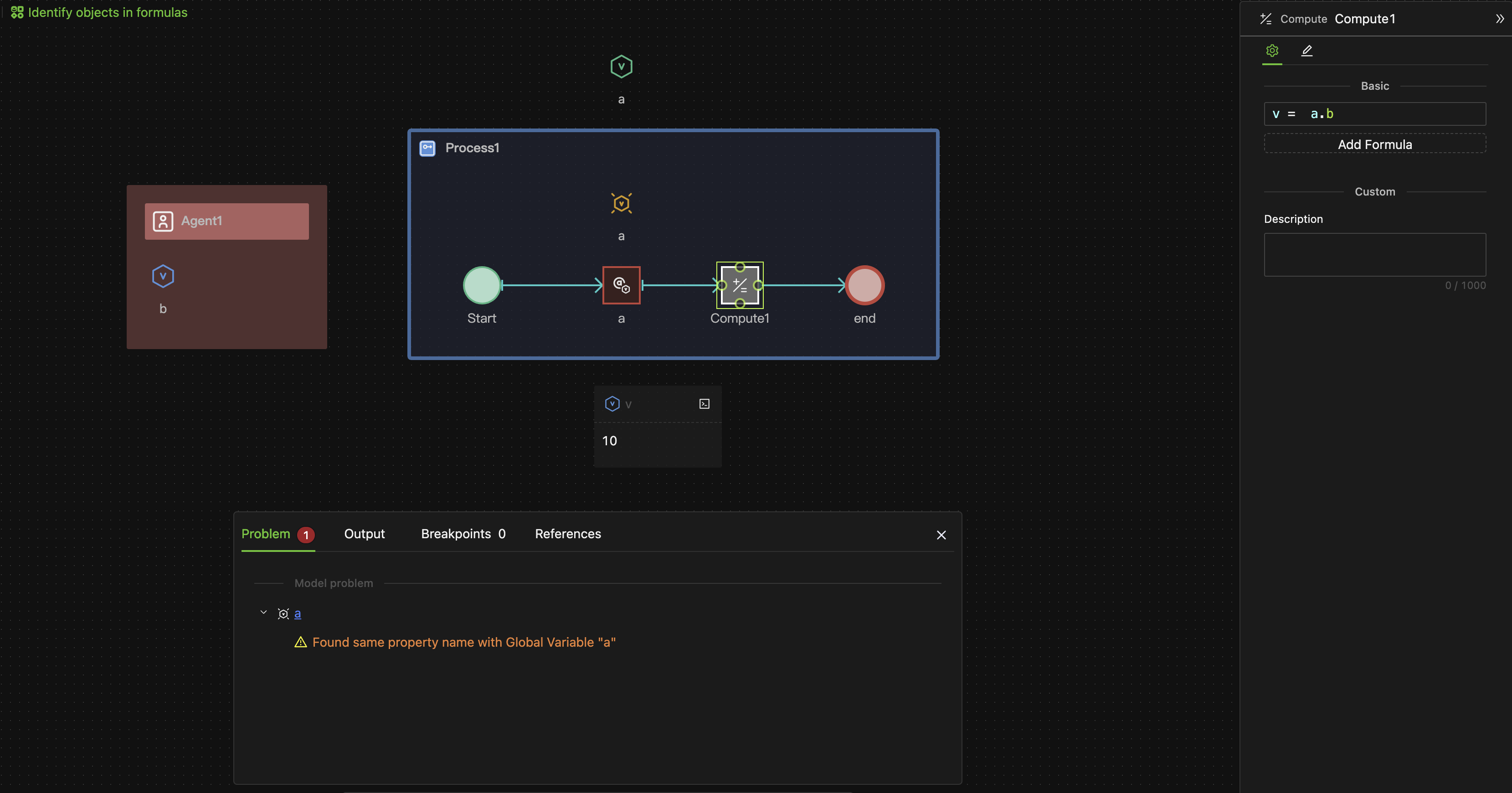This screenshot has width=1512, height=793.
Task: Close the Problem panel
Action: point(941,535)
